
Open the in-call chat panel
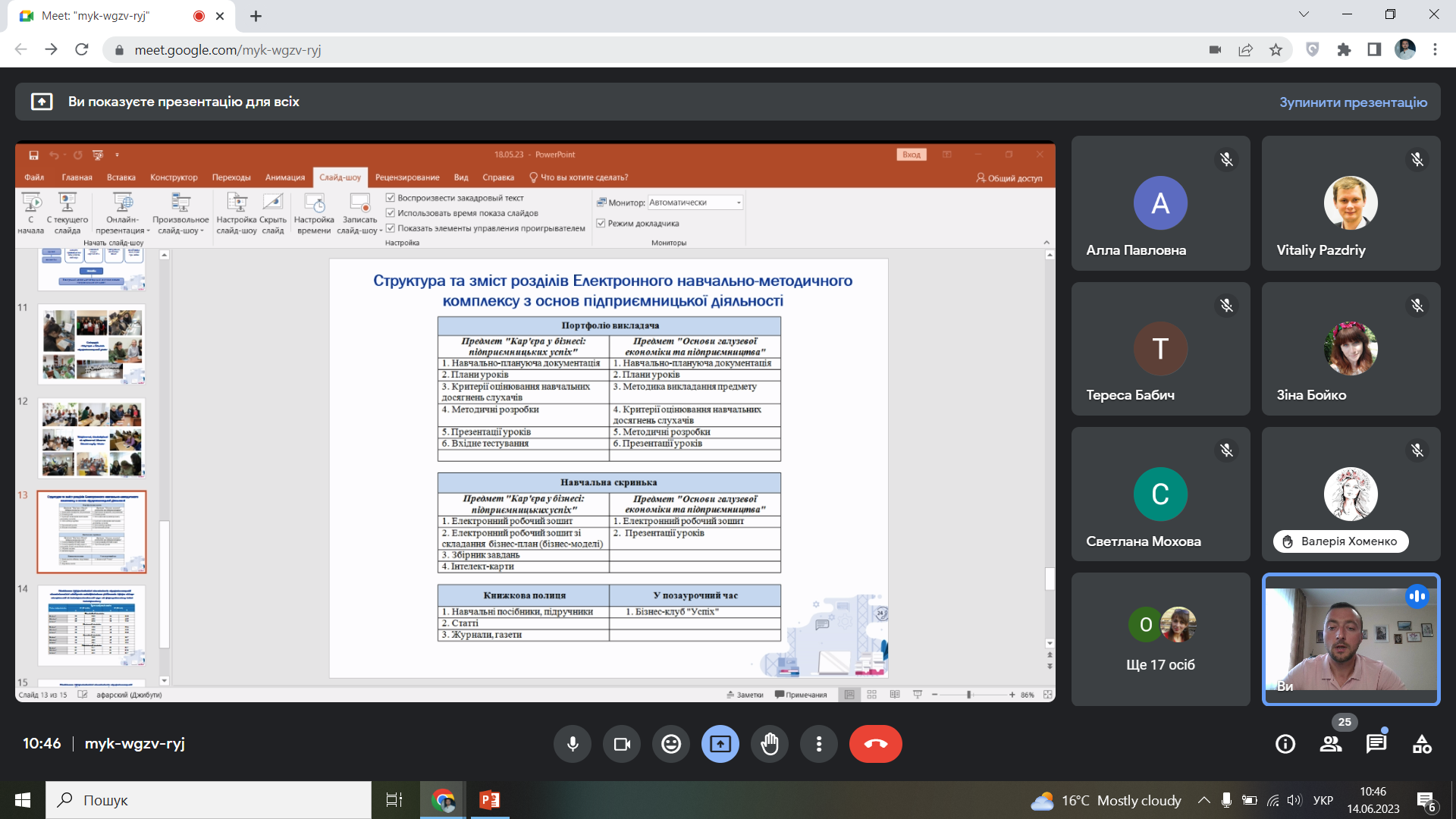click(x=1376, y=744)
